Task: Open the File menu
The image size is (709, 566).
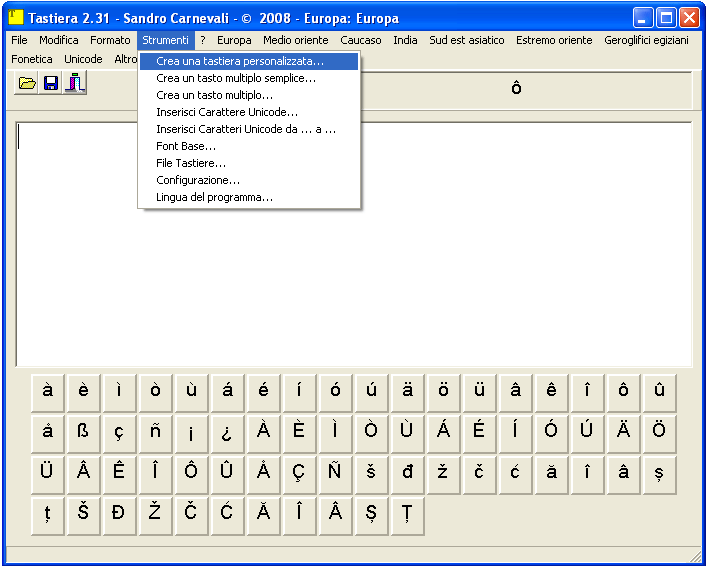Action: coord(19,40)
